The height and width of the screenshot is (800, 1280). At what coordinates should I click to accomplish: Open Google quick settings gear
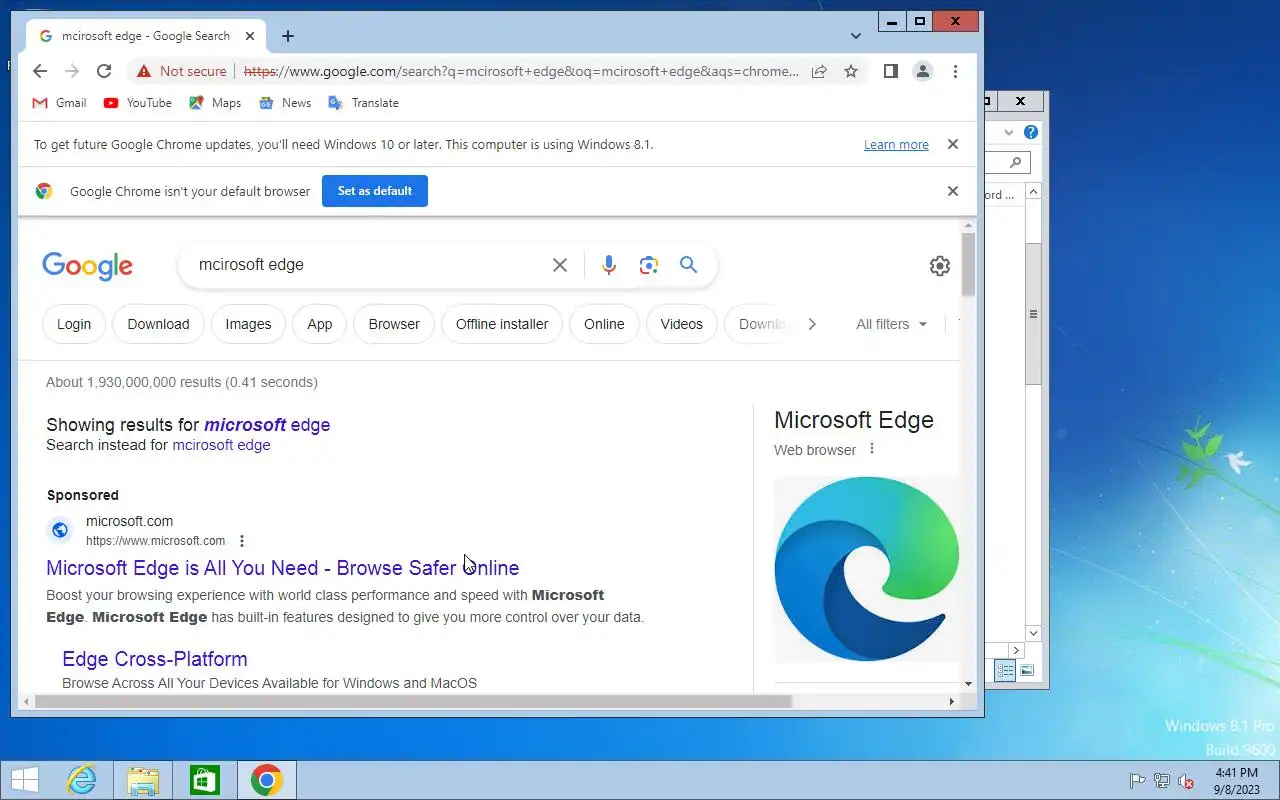940,266
